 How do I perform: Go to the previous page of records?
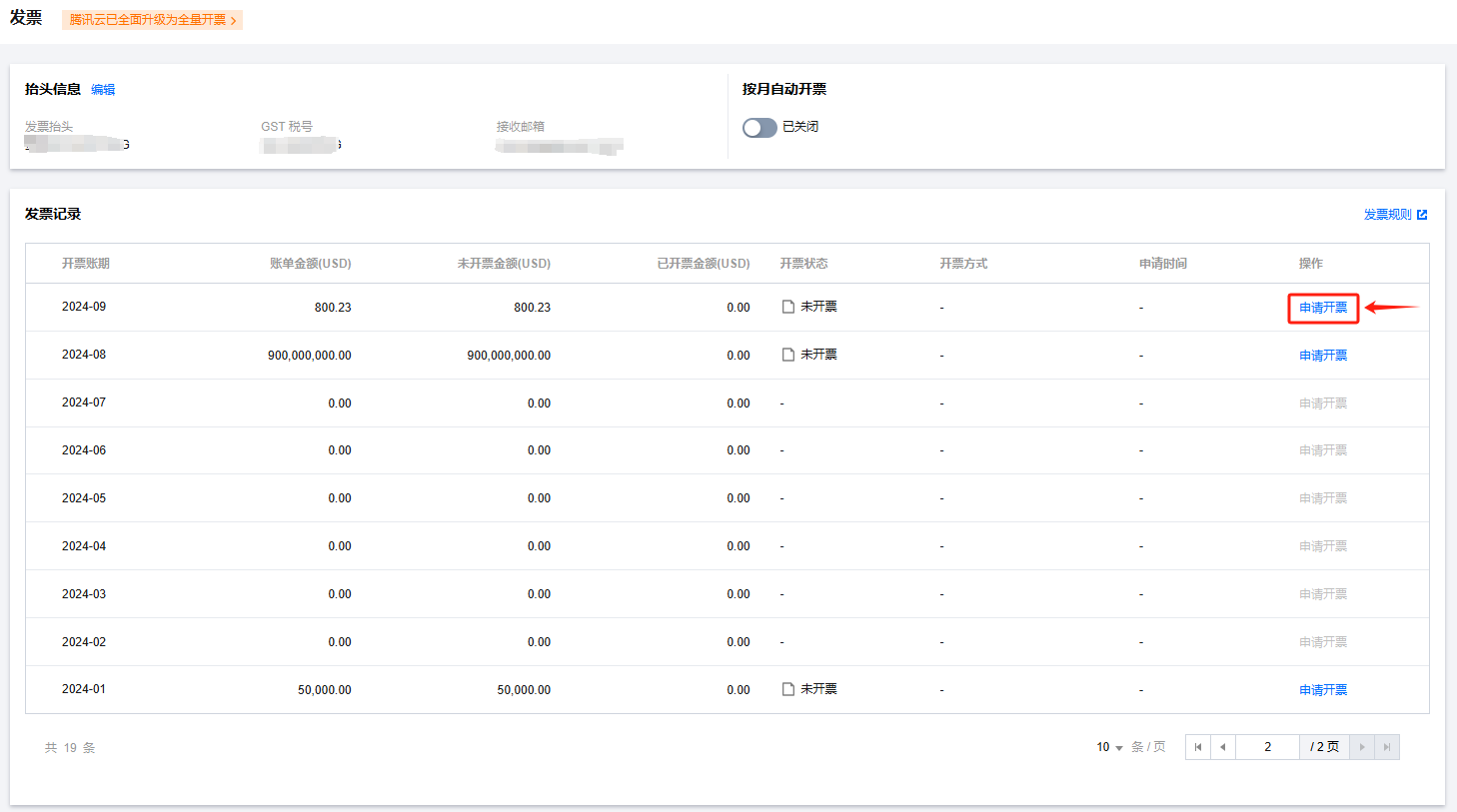pos(1223,747)
